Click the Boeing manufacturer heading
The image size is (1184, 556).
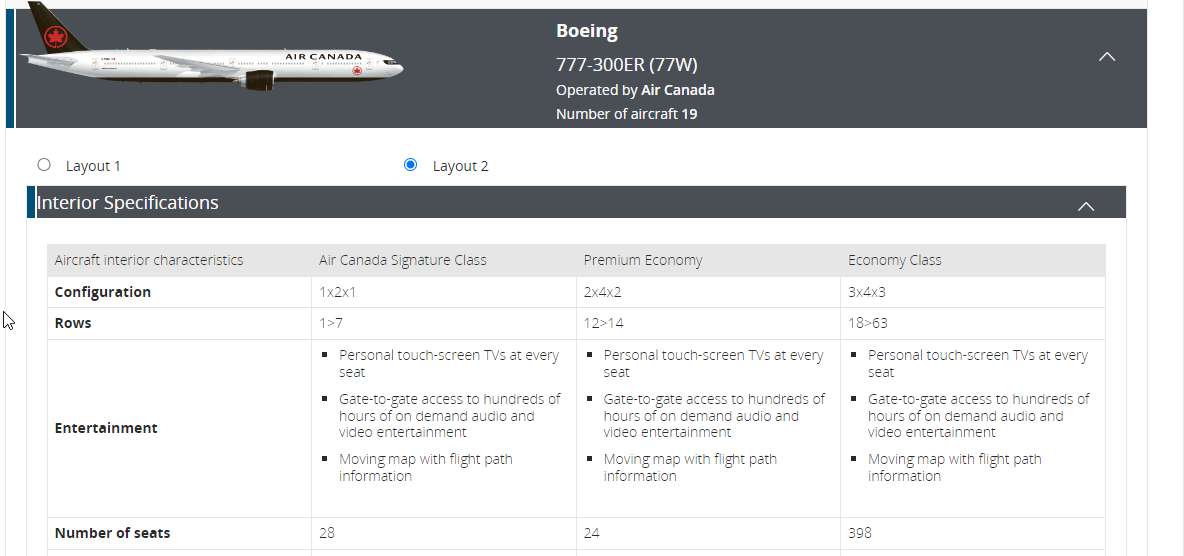point(587,31)
